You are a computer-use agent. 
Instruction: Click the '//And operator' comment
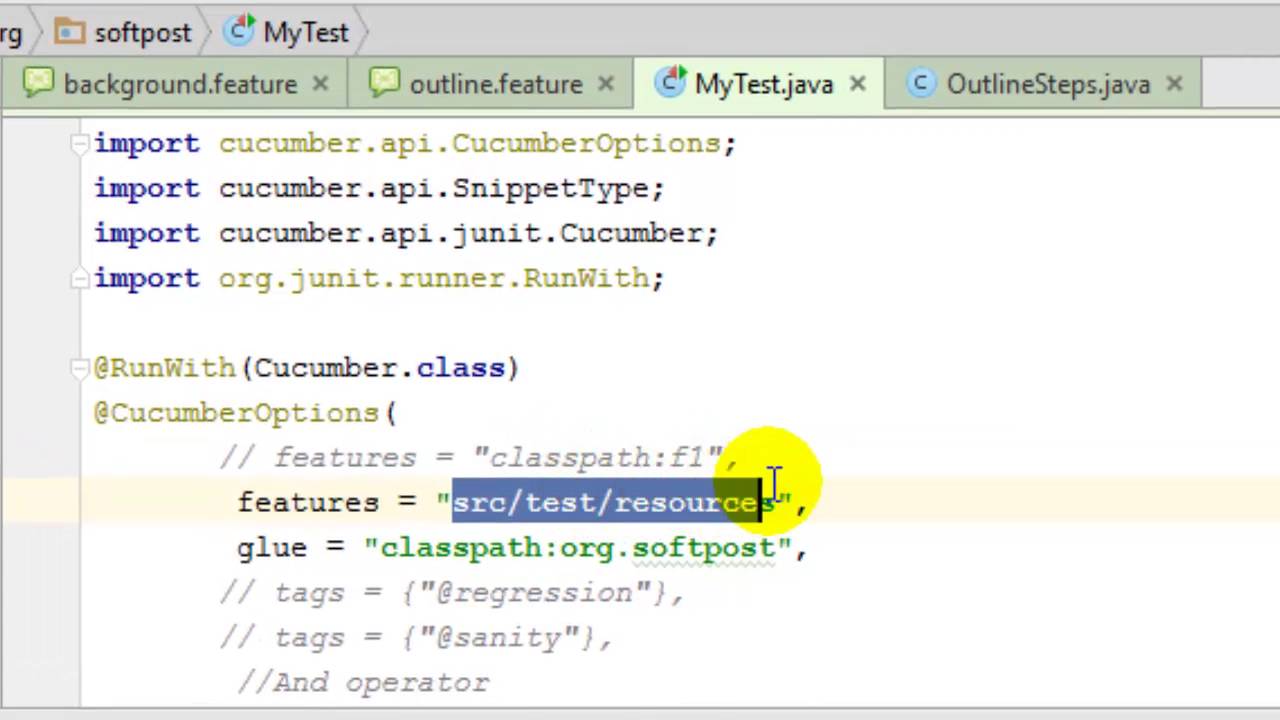[363, 683]
